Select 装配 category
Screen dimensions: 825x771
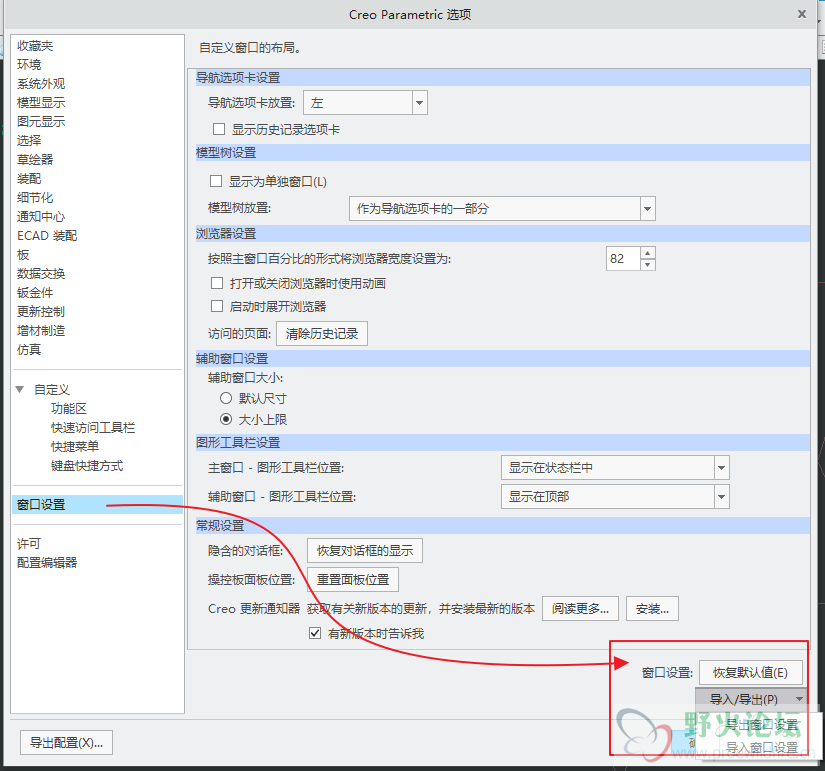[29, 178]
